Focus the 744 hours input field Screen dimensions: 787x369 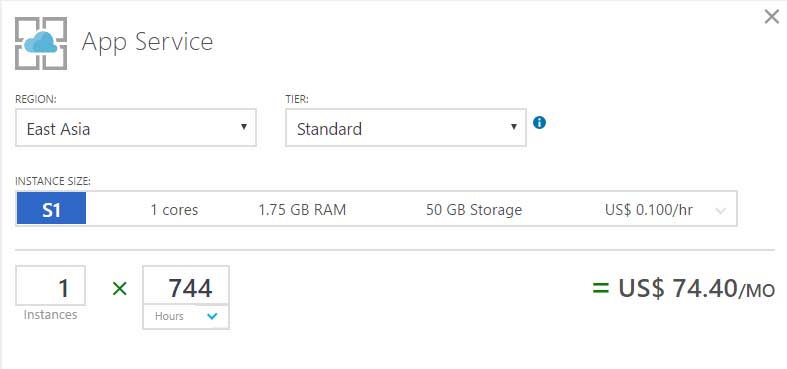click(186, 285)
